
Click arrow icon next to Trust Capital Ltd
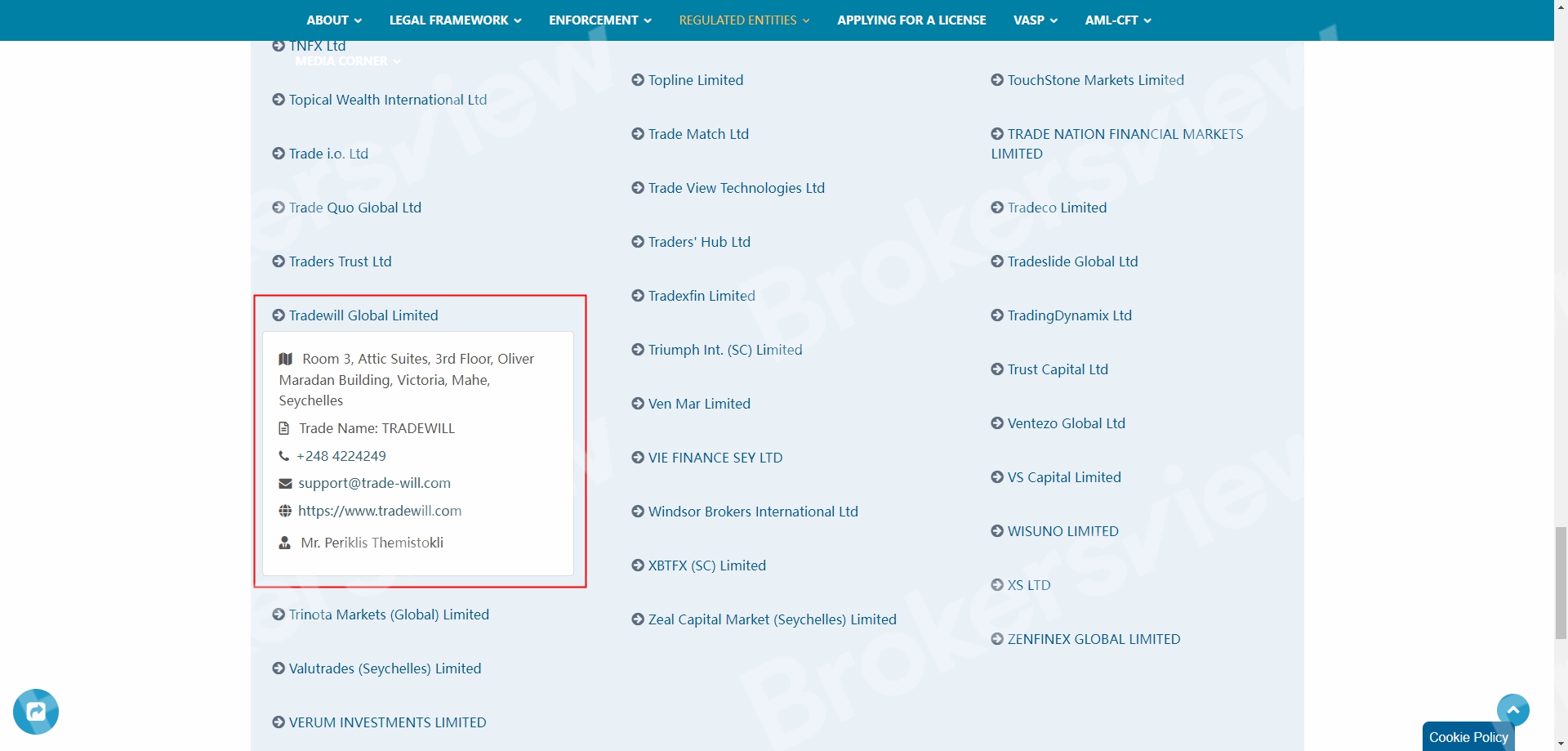pyautogui.click(x=997, y=369)
